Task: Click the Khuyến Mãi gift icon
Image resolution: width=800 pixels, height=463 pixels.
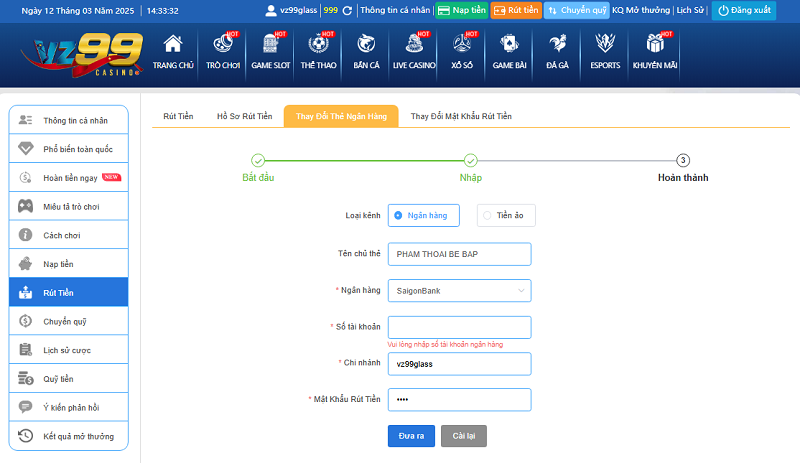Action: pyautogui.click(x=655, y=45)
